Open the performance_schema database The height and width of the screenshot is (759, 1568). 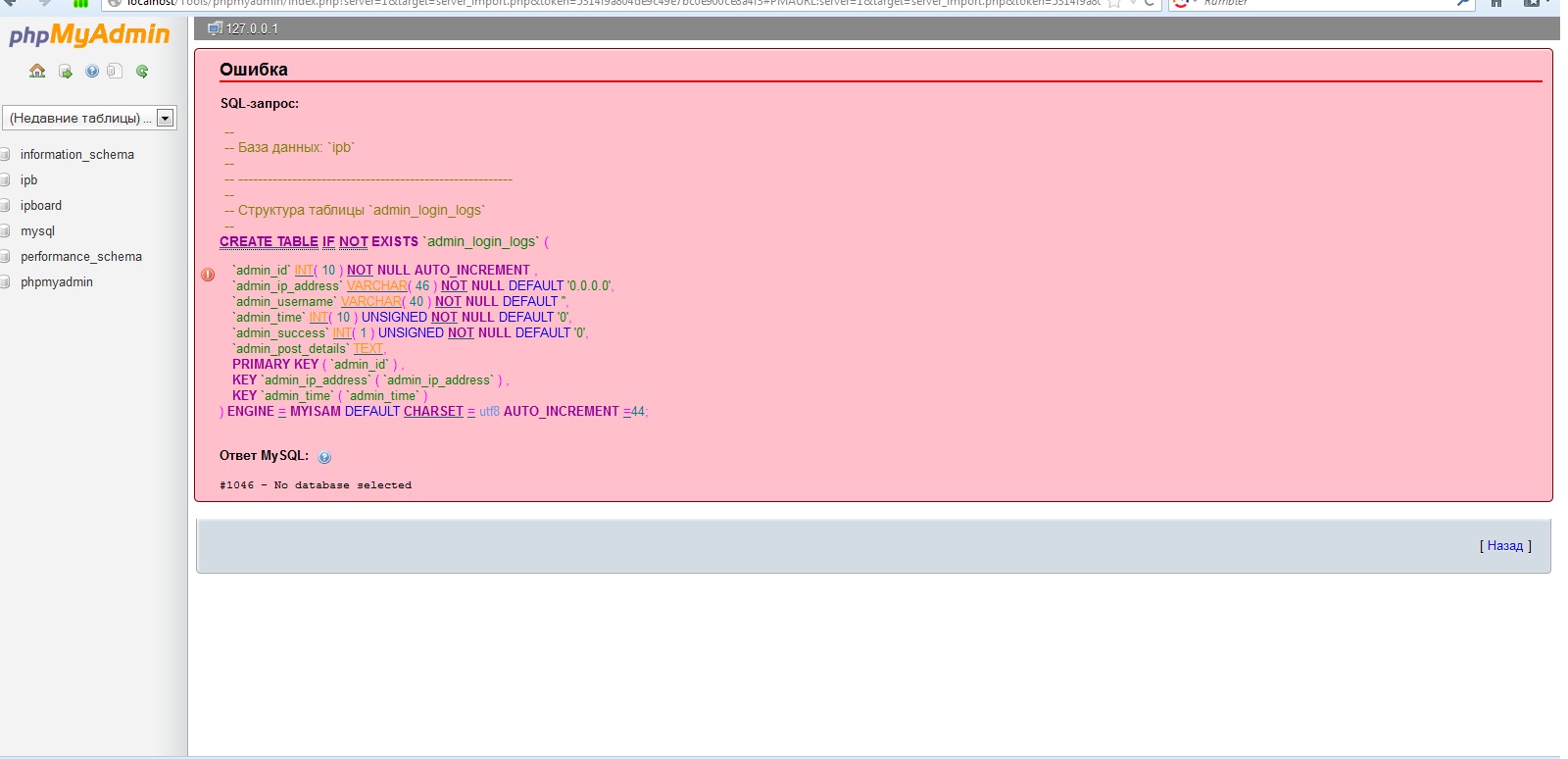pyautogui.click(x=80, y=257)
